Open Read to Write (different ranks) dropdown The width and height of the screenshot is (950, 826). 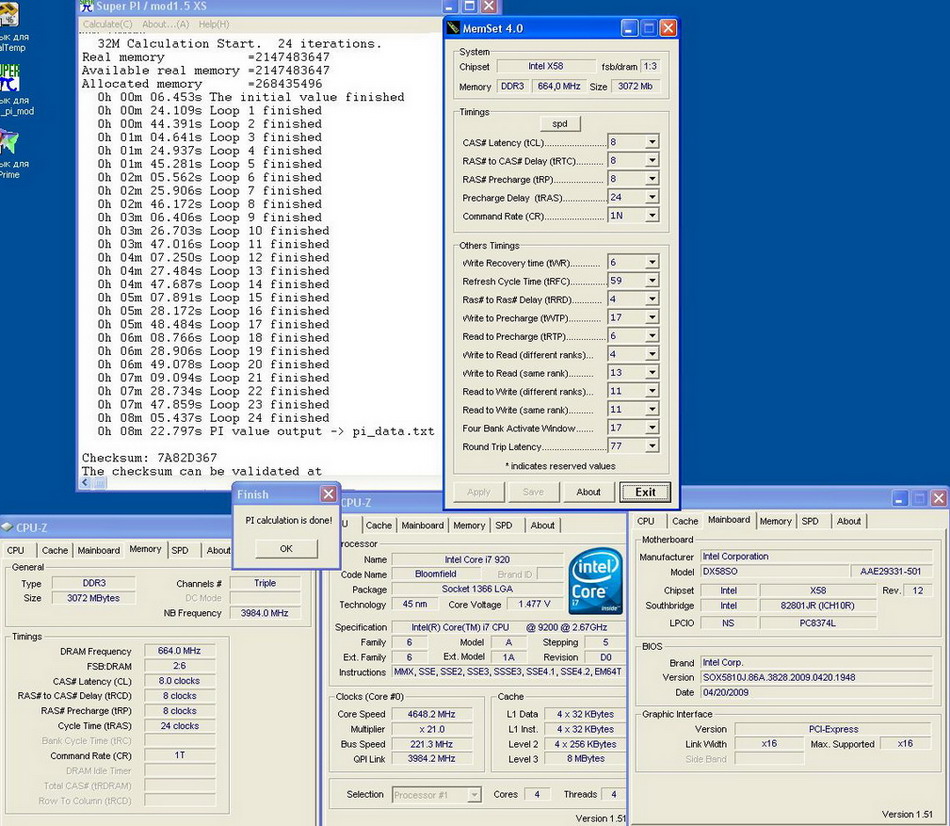tap(652, 391)
